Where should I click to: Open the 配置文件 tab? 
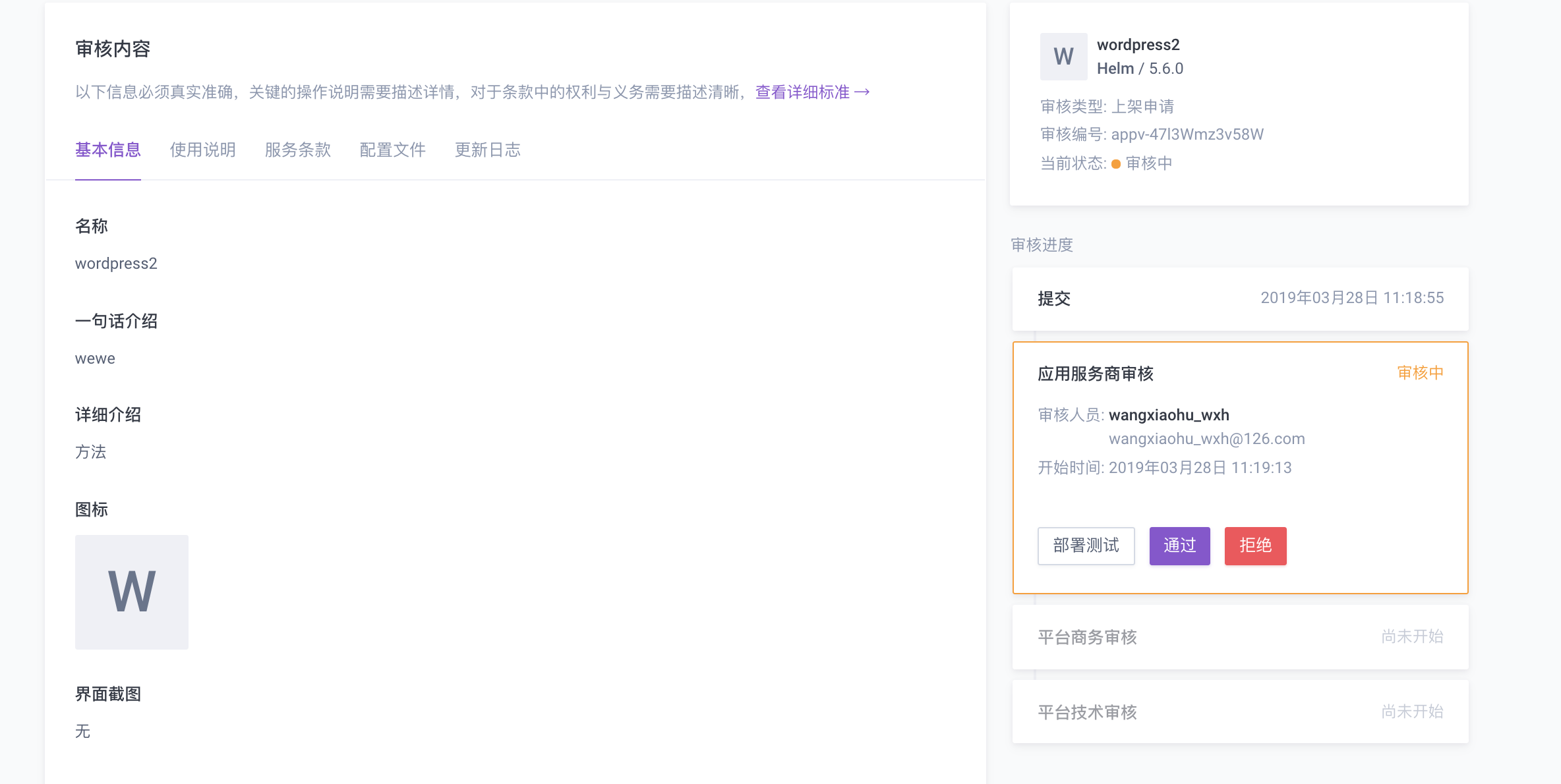[392, 150]
